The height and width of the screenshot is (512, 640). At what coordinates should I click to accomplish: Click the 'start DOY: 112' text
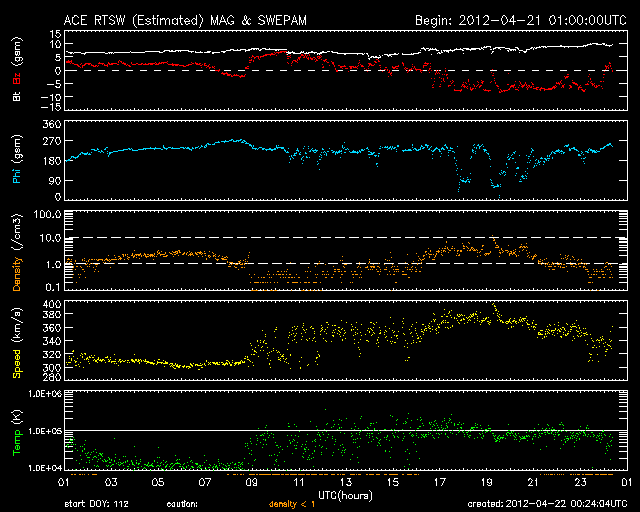(x=96, y=504)
